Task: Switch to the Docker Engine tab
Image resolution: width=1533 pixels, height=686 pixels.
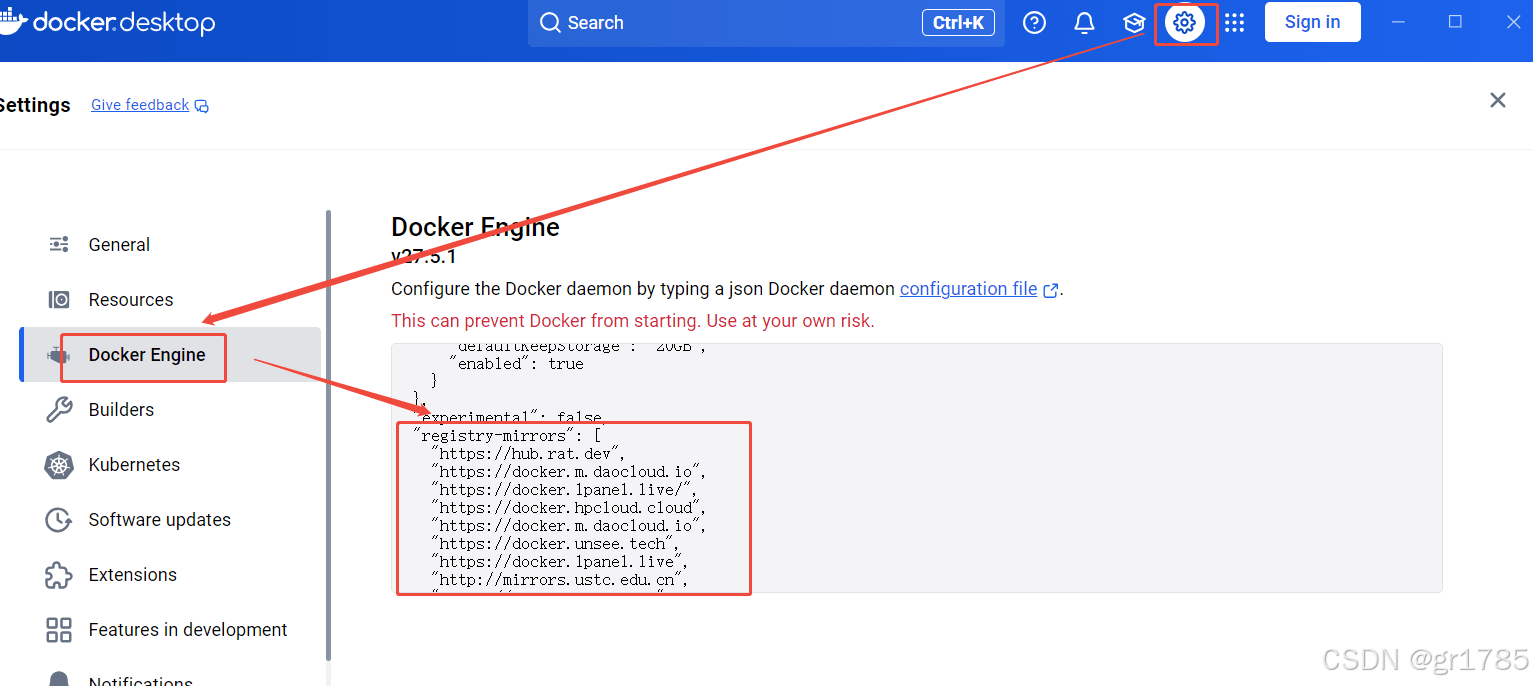Action: 146,355
